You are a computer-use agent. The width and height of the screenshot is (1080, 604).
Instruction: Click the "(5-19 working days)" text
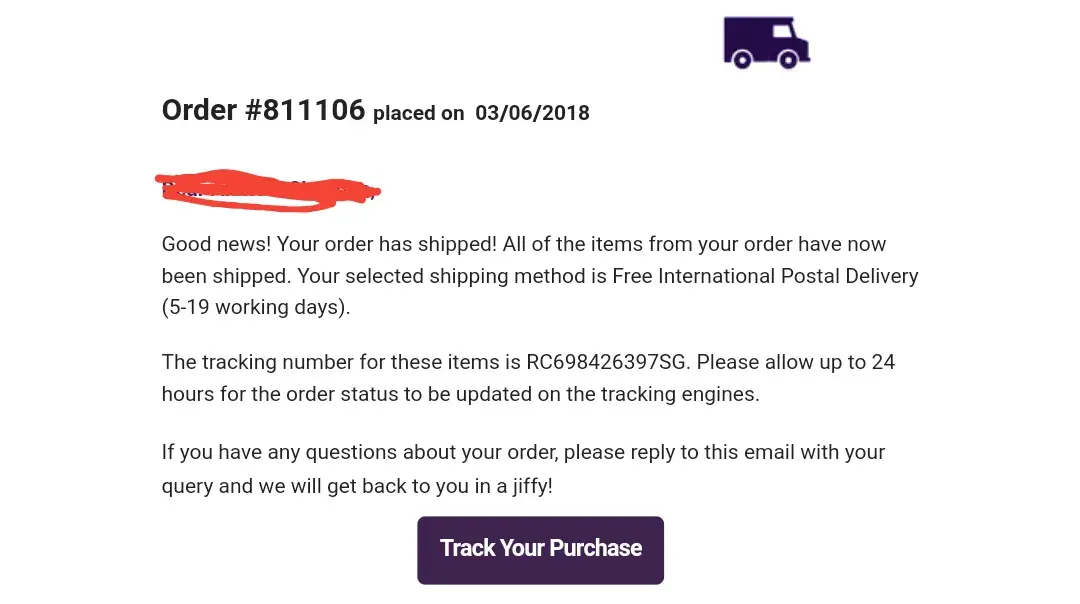(x=256, y=307)
